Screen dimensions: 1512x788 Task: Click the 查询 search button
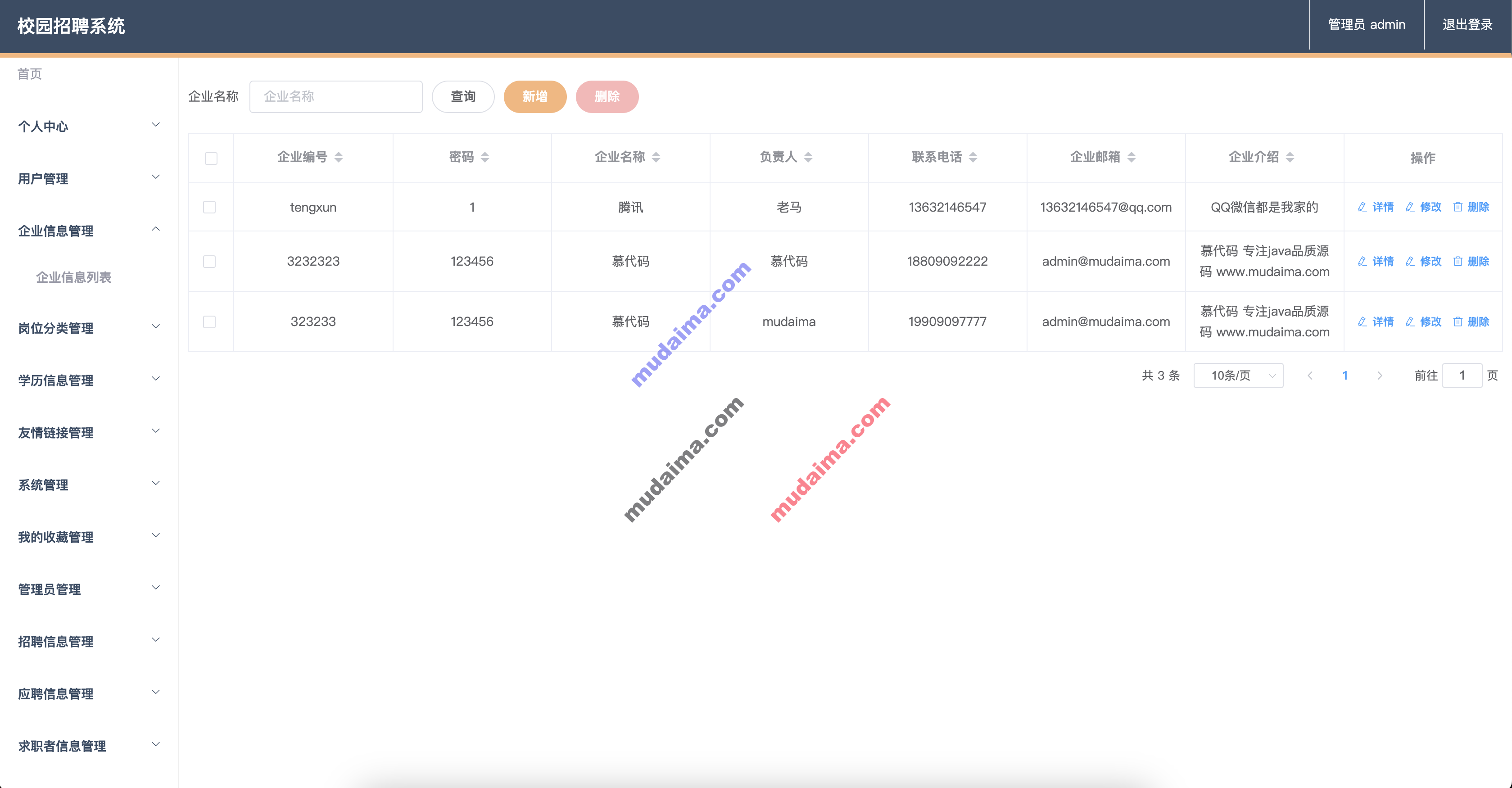[463, 97]
